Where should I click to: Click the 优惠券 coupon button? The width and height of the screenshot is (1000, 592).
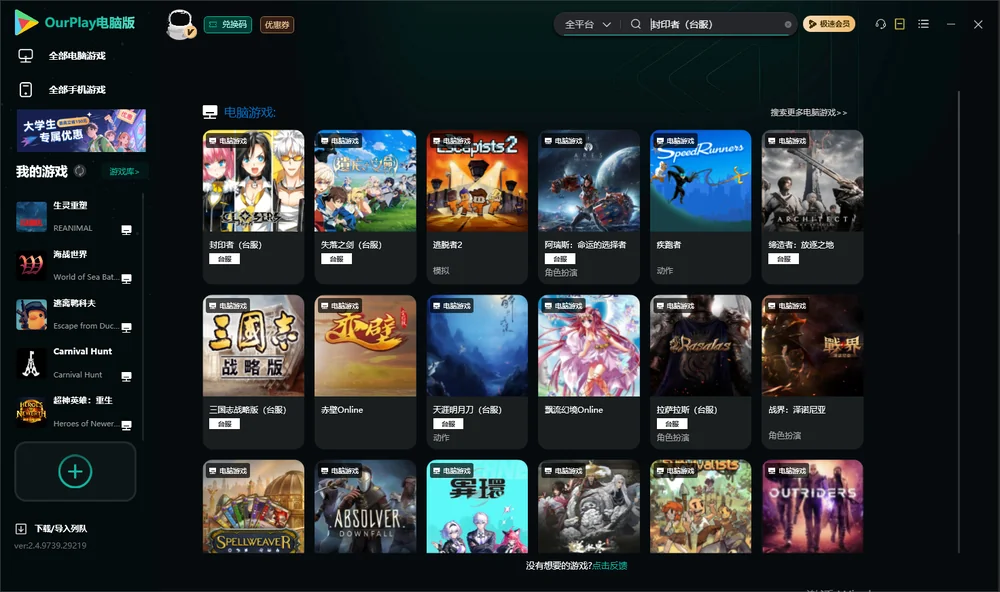coord(277,24)
